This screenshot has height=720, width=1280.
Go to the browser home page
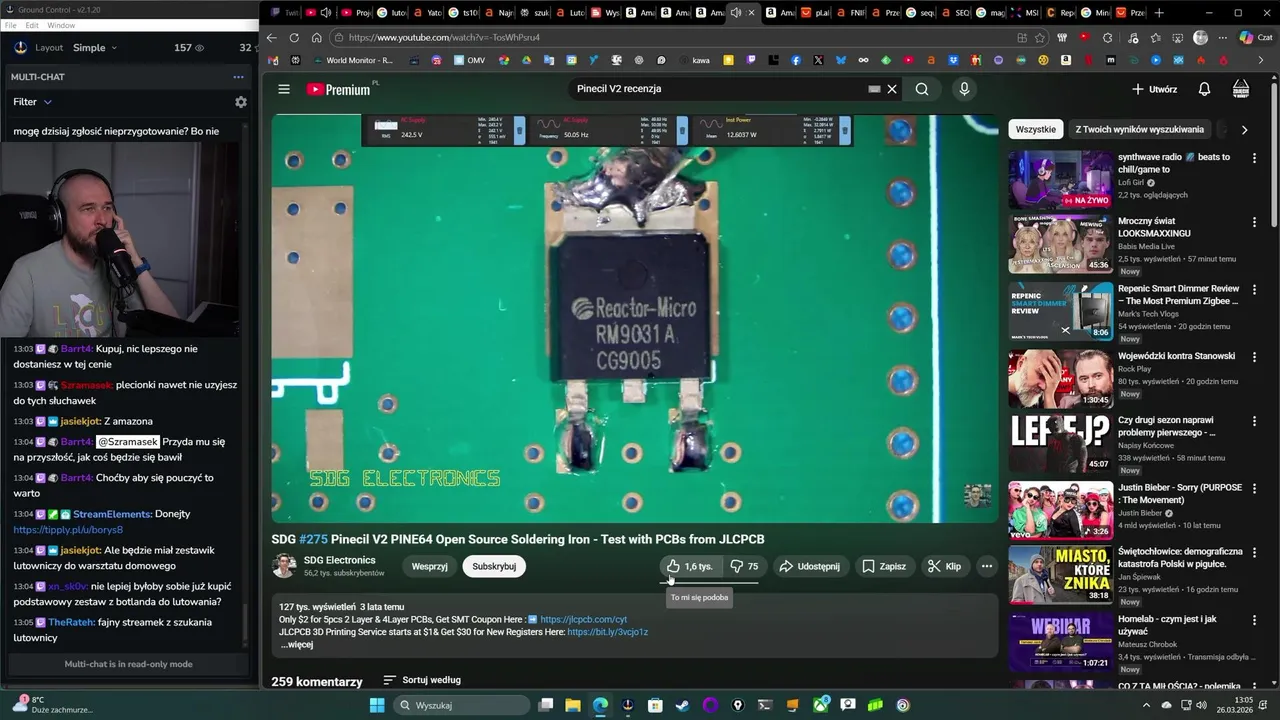316,37
